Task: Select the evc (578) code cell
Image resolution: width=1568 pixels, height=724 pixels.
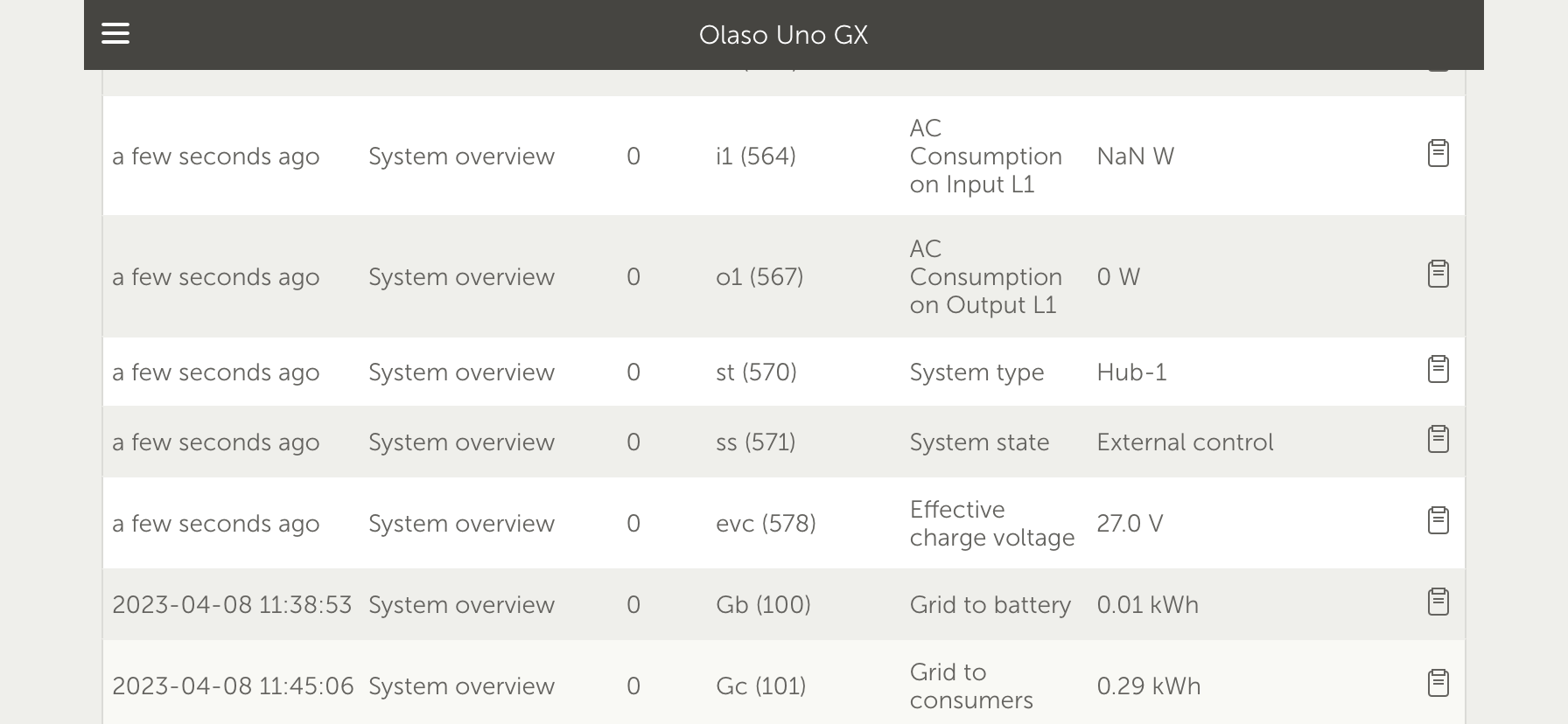Action: tap(766, 524)
